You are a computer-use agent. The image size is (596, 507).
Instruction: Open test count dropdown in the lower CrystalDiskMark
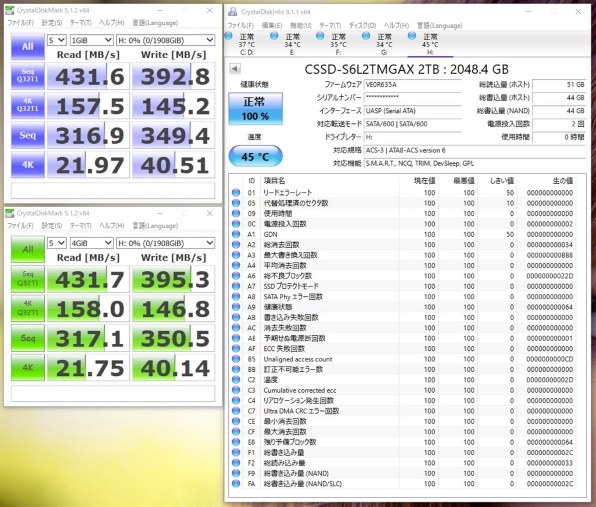57,243
